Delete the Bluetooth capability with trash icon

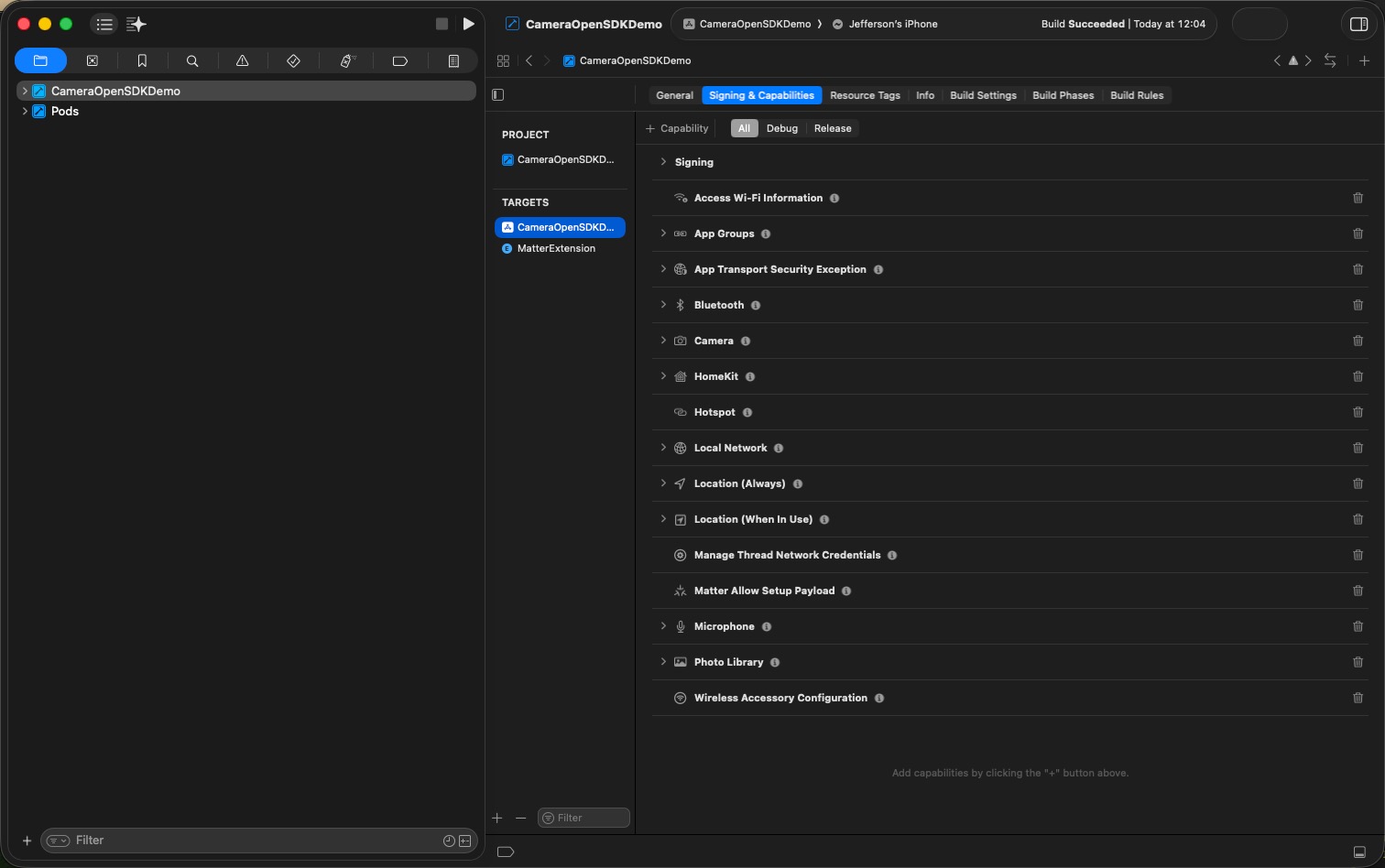pyautogui.click(x=1358, y=305)
